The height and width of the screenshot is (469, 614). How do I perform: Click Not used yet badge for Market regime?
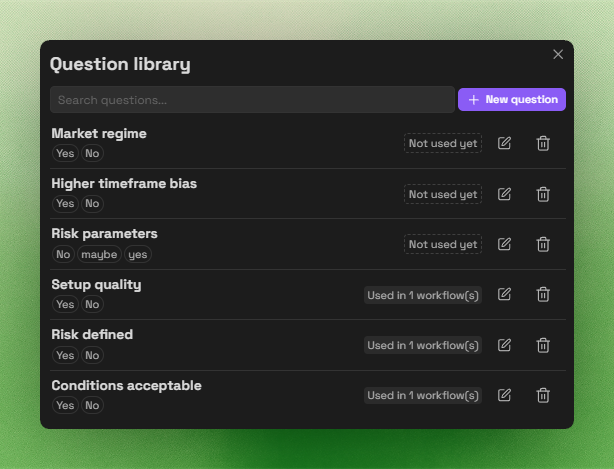pyautogui.click(x=443, y=143)
